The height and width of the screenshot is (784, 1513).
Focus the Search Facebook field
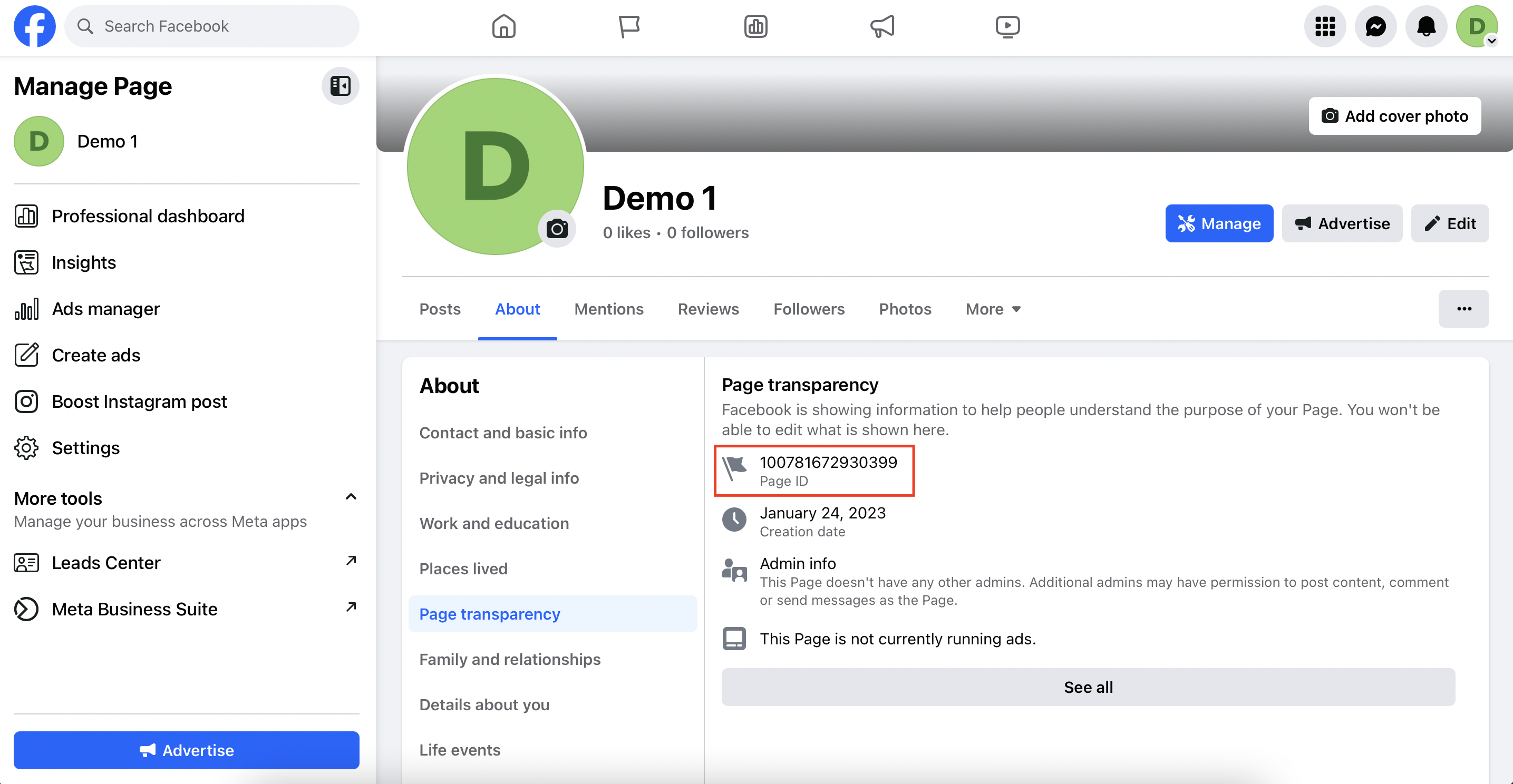212,26
